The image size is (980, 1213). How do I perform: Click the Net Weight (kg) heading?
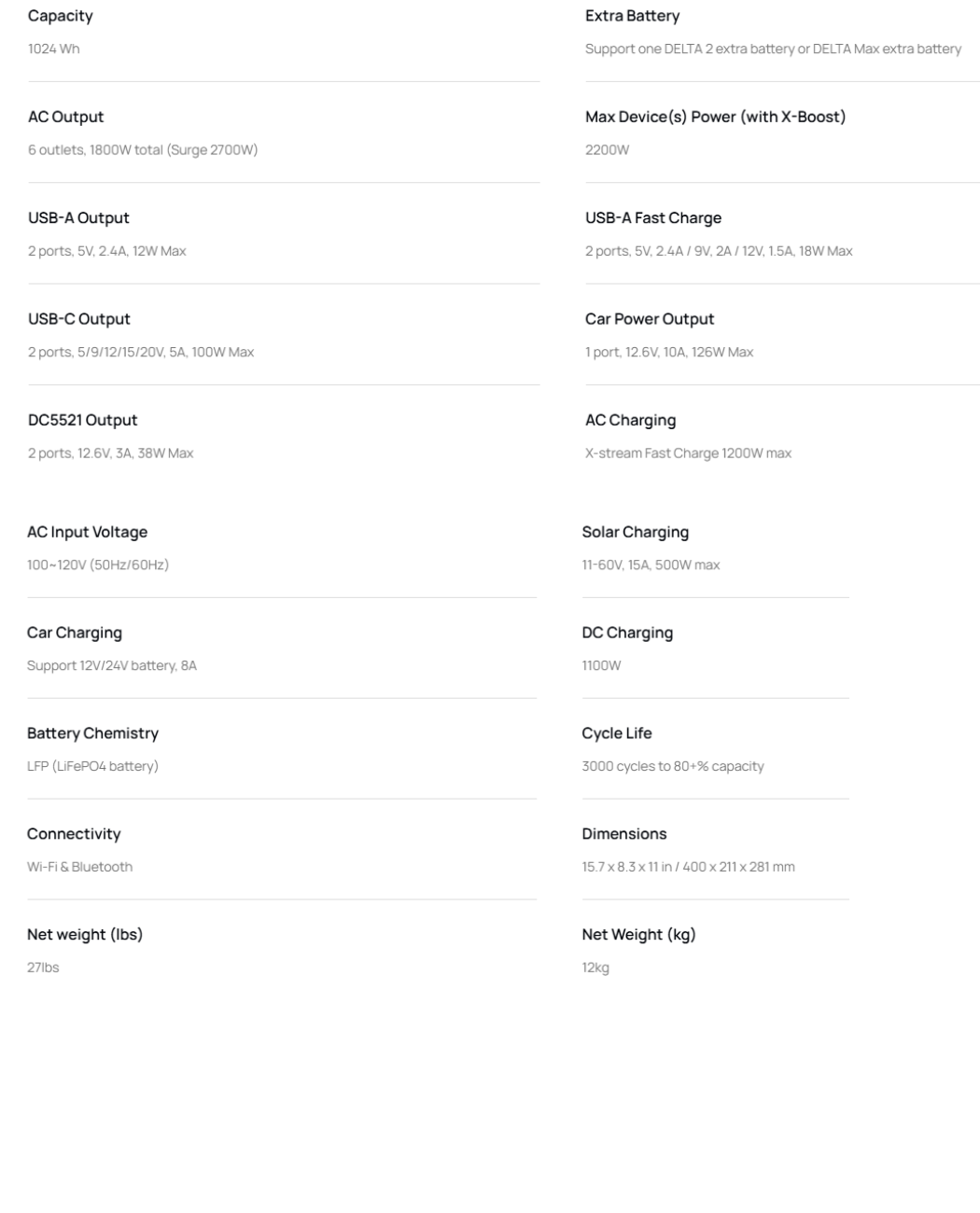click(x=638, y=934)
